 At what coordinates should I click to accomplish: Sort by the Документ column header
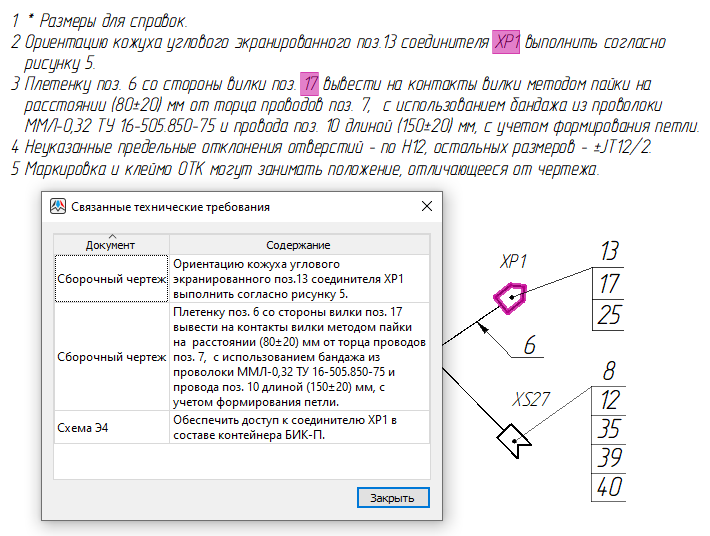(x=111, y=244)
